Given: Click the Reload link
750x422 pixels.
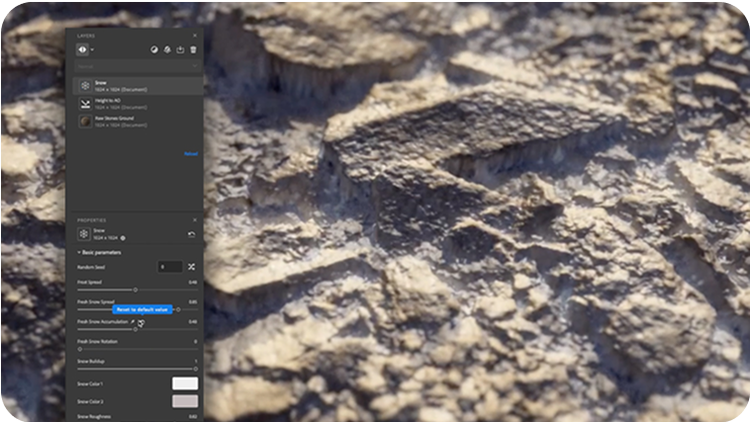Looking at the screenshot, I should (190, 154).
